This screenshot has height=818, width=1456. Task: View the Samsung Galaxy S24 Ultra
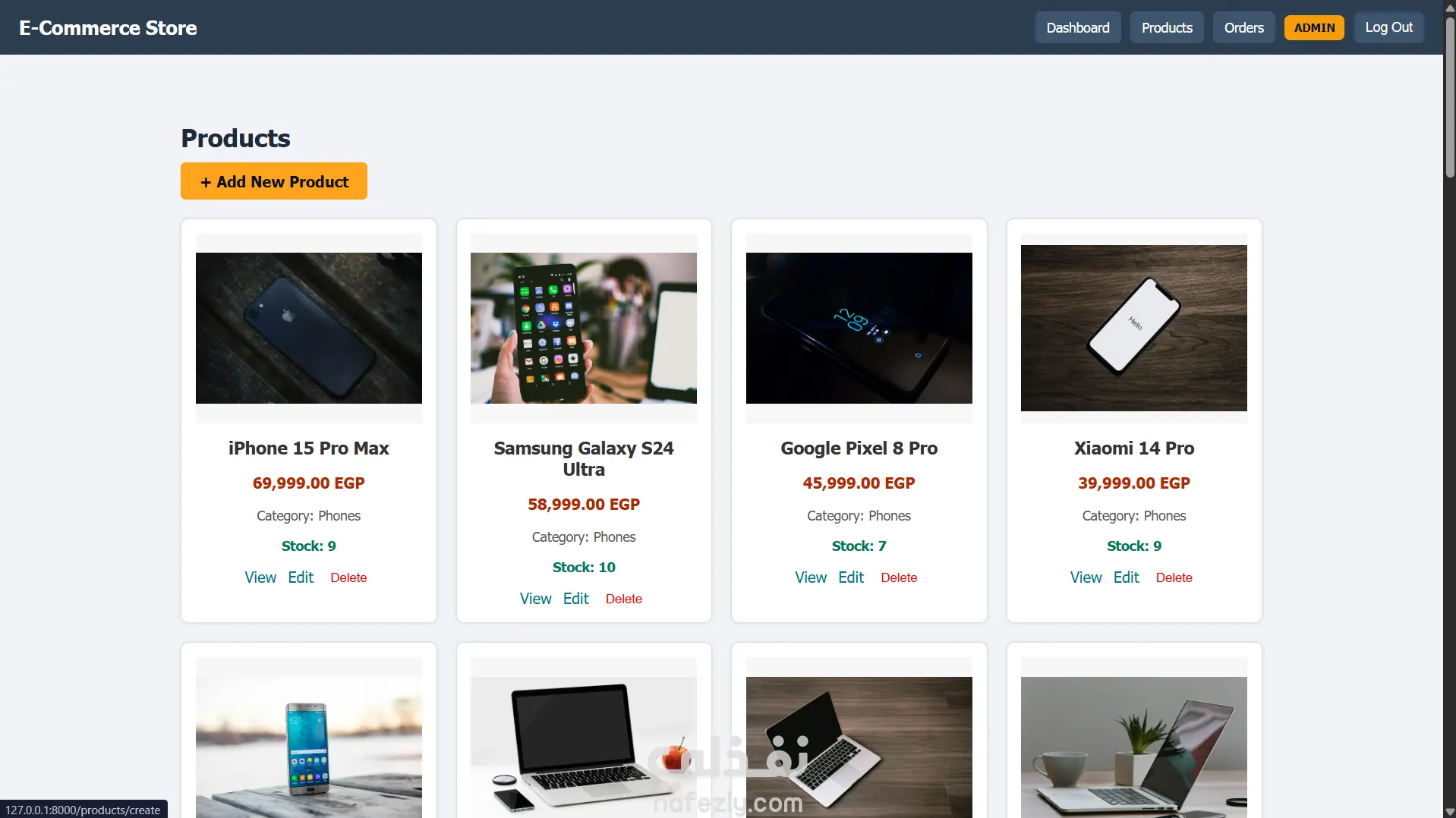tap(535, 599)
